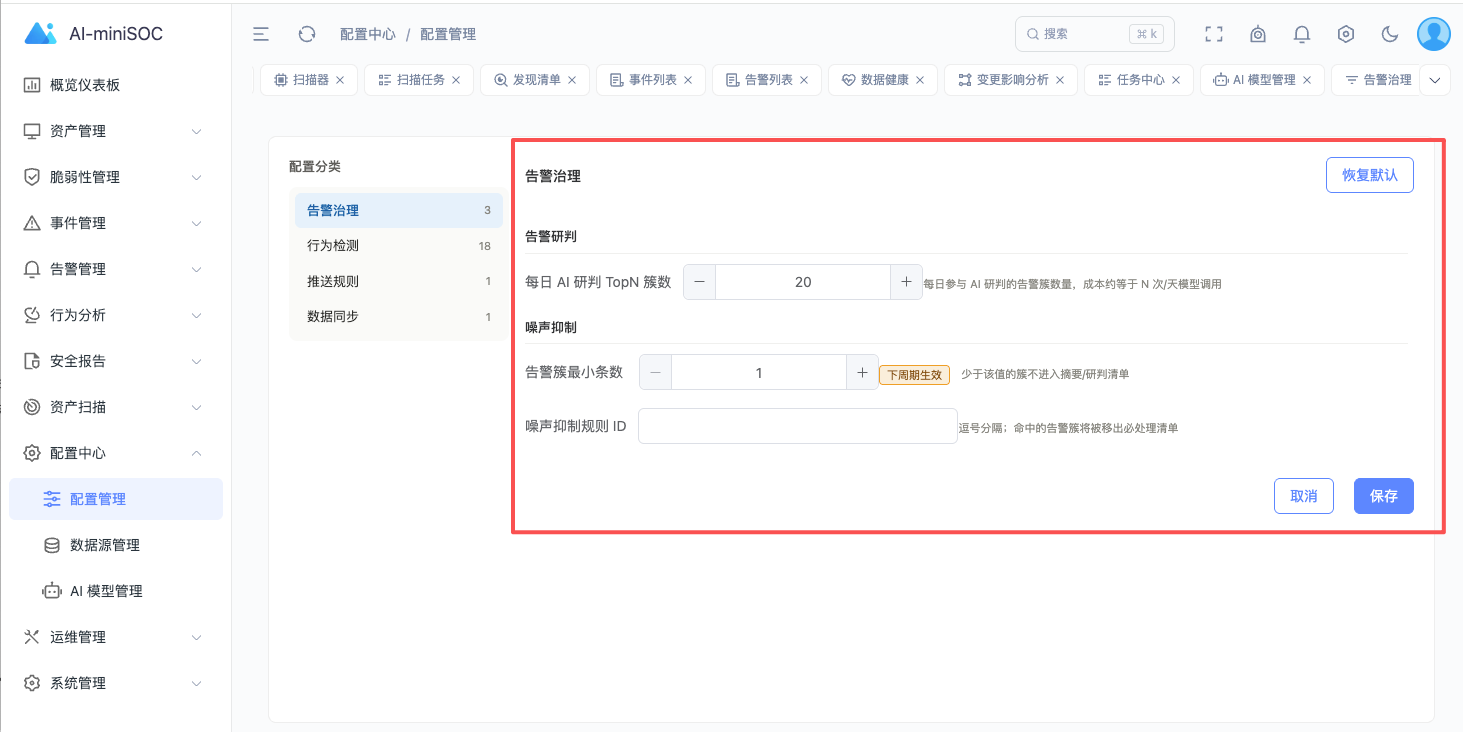1463x732 pixels.
Task: Select 推送规则 configuration category
Action: point(399,282)
